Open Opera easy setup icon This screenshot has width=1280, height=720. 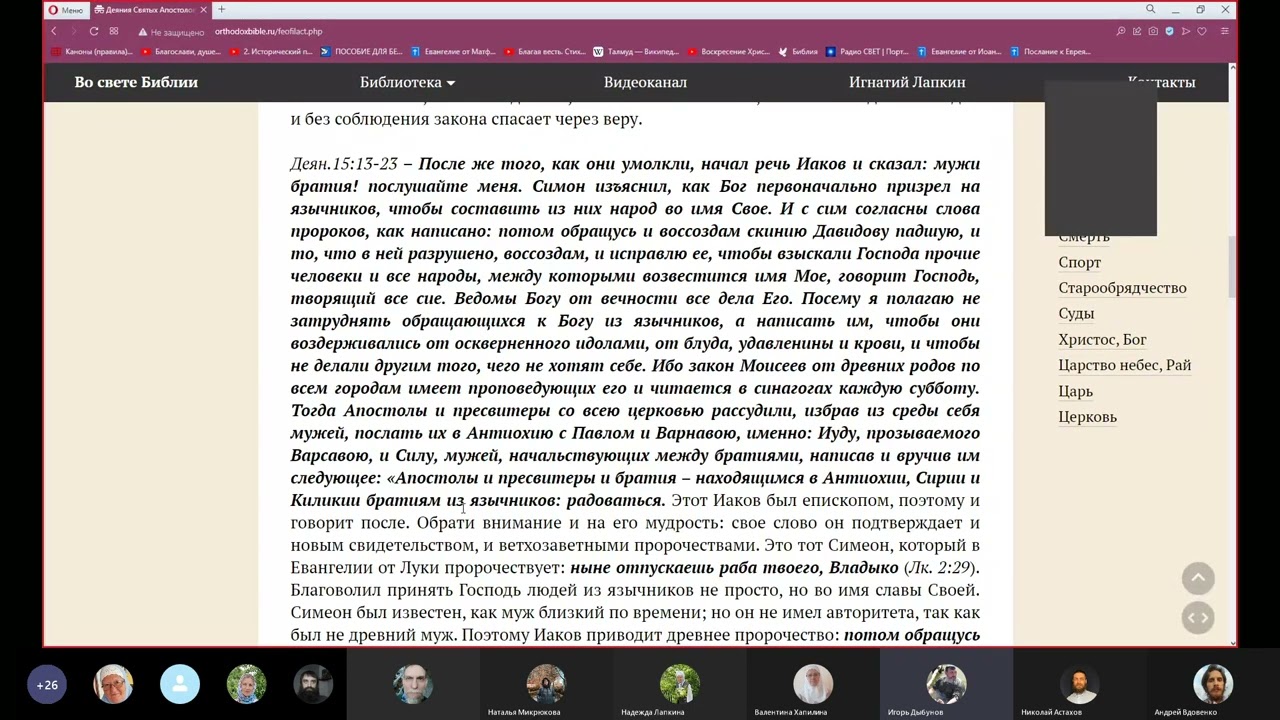coord(1225,31)
